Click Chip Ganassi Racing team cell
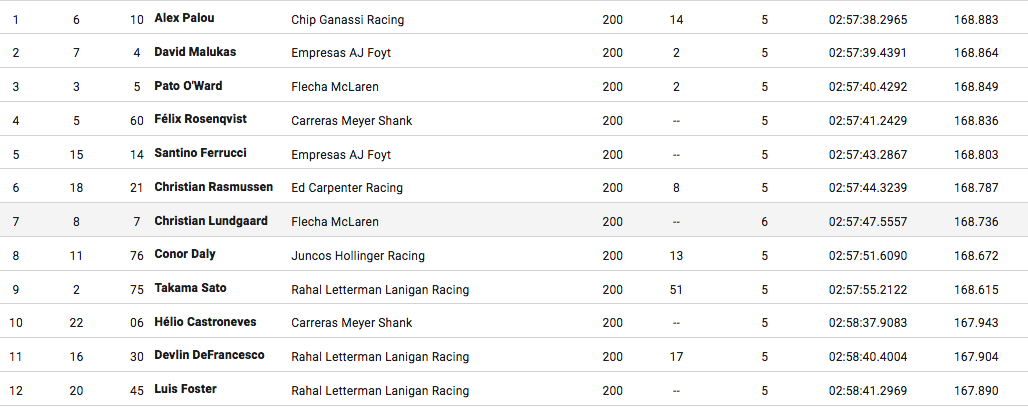Viewport: 1028px width, 407px height. (x=347, y=20)
